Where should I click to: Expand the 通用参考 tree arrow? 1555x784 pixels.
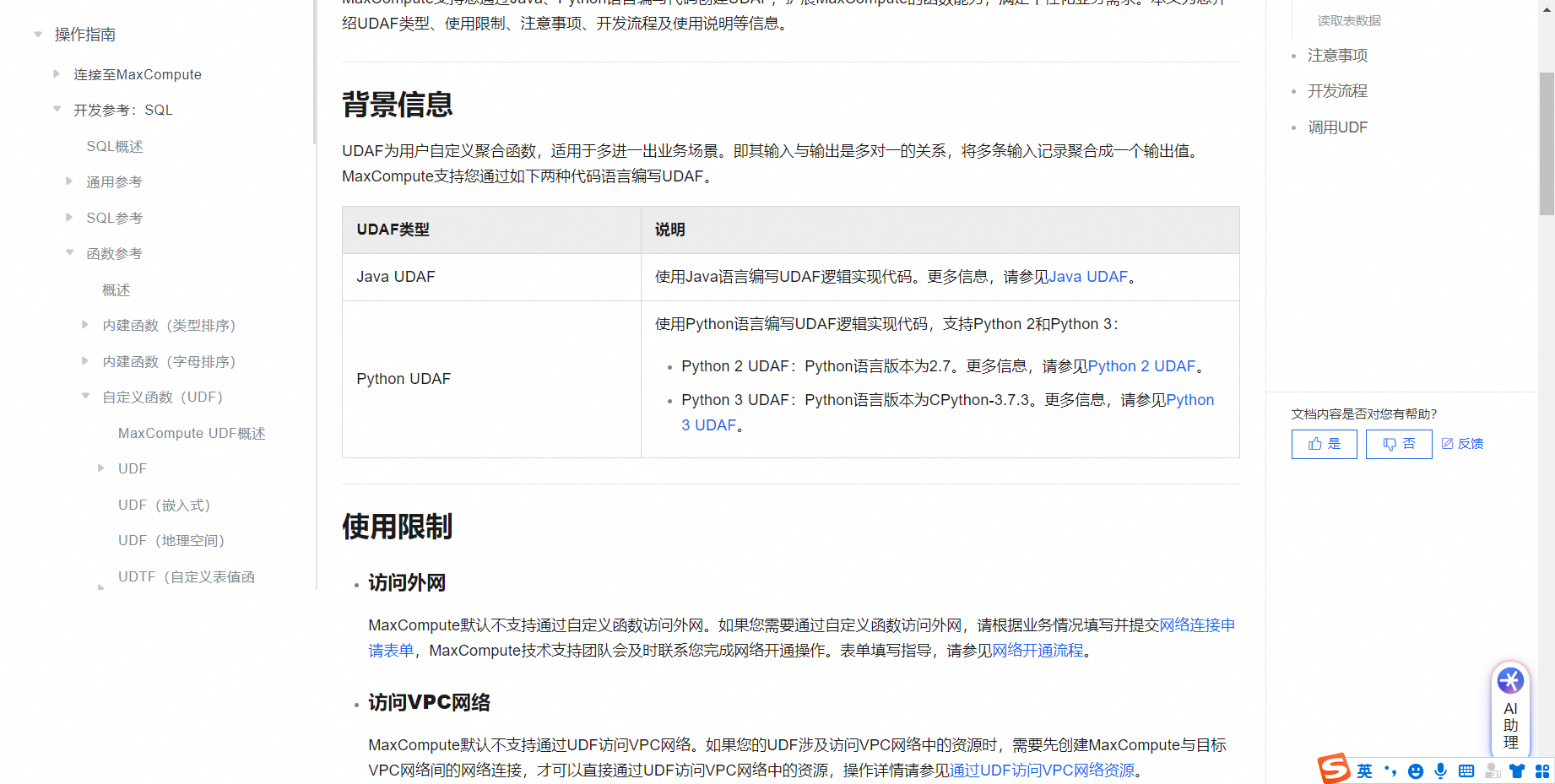click(x=69, y=181)
